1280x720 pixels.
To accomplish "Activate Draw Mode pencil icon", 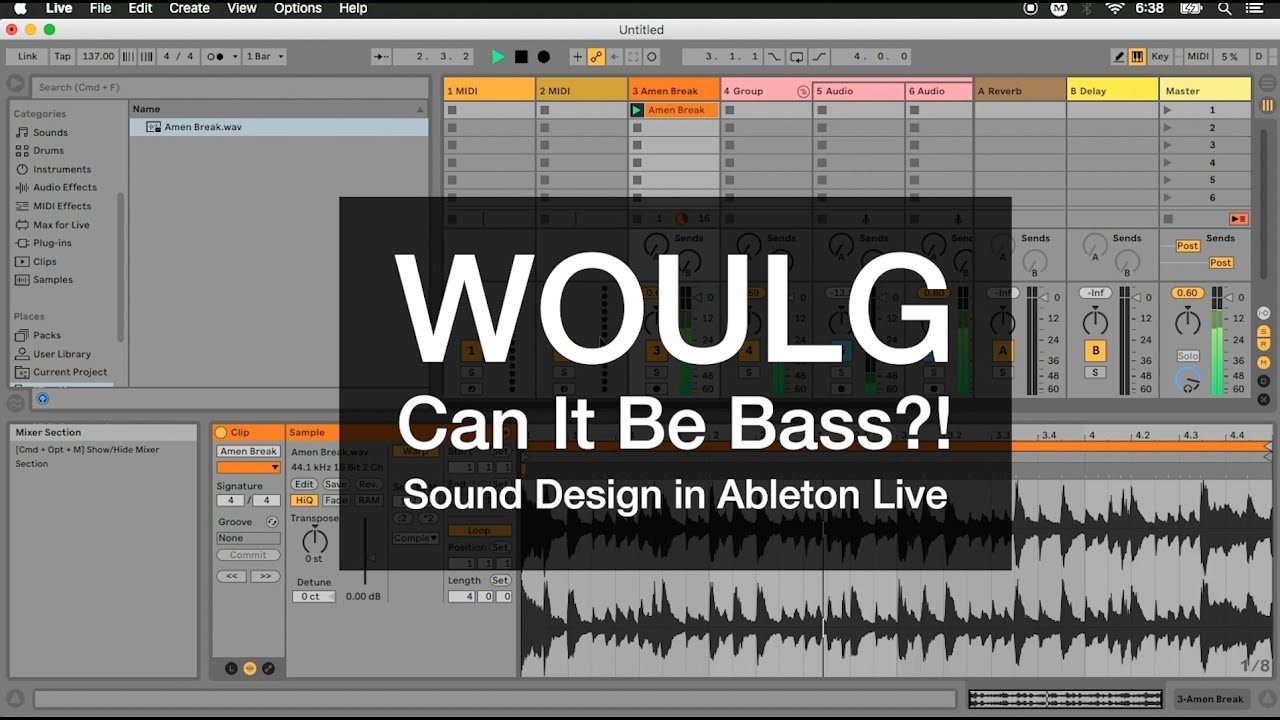I will coord(1120,57).
